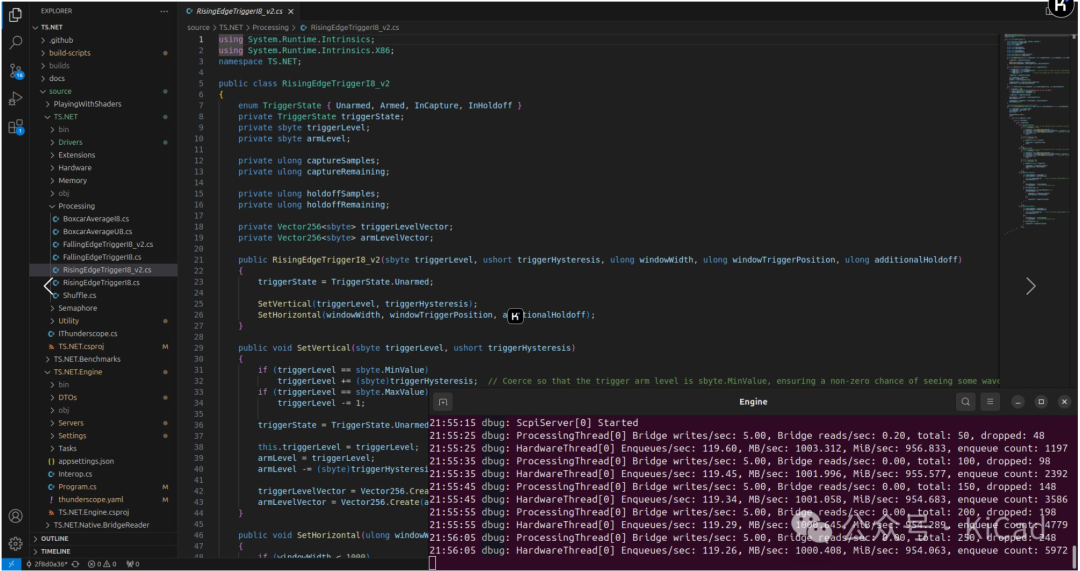Open the Engine terminal hamburger menu
Image resolution: width=1080 pixels, height=571 pixels.
pos(990,402)
